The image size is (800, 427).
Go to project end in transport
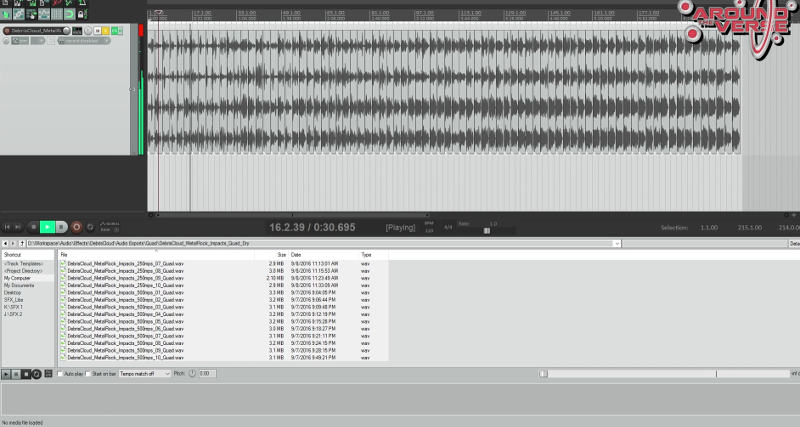tap(18, 227)
